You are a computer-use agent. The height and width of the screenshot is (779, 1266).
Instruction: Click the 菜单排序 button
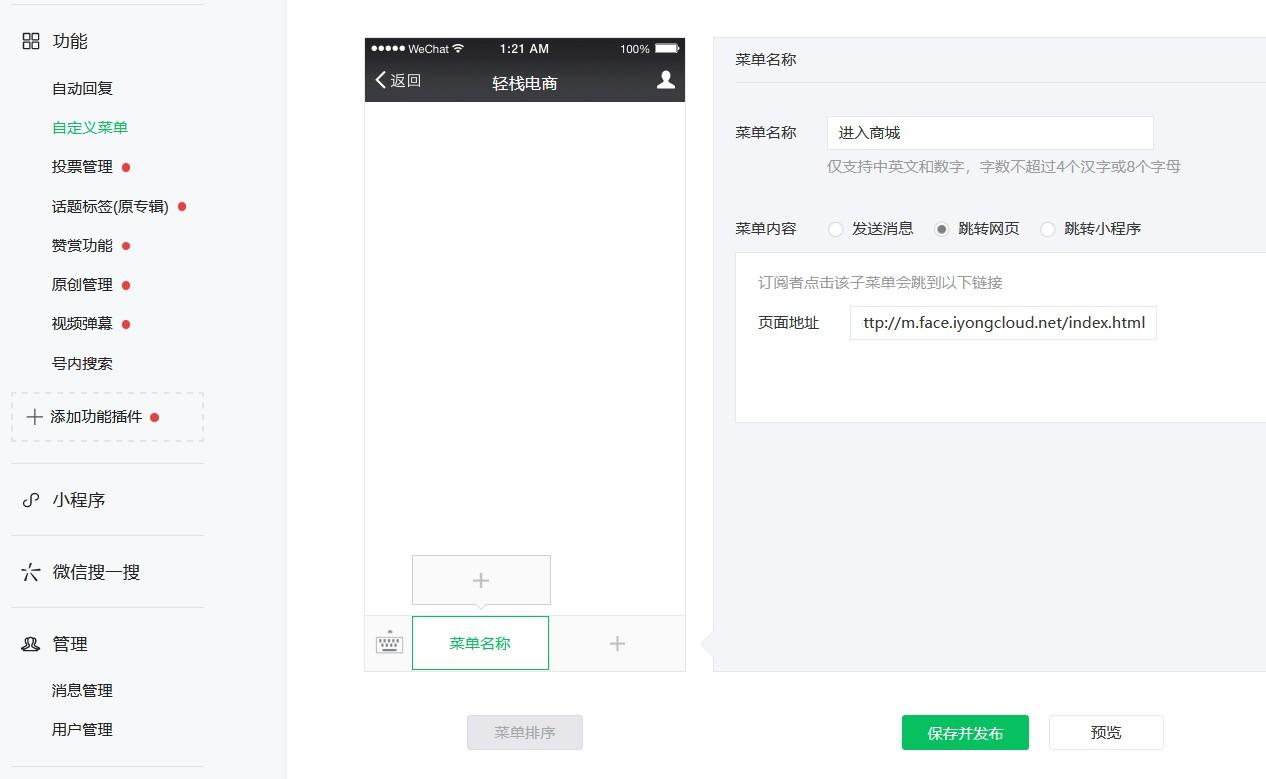coord(524,732)
